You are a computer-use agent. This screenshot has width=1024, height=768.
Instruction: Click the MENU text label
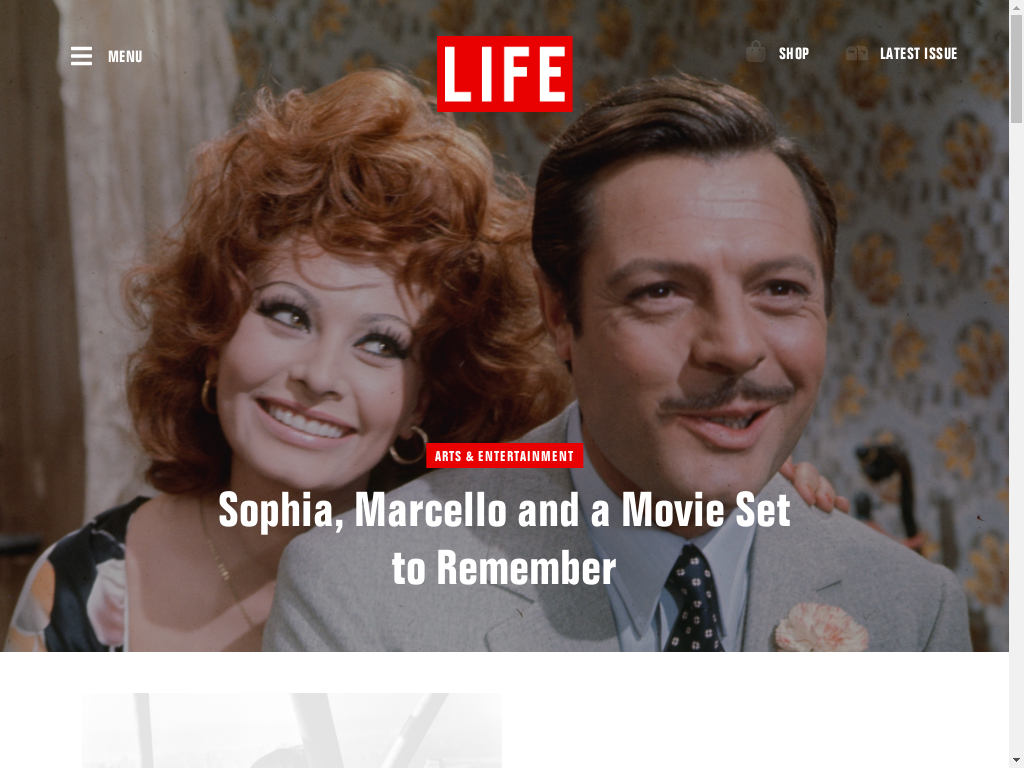(x=125, y=57)
